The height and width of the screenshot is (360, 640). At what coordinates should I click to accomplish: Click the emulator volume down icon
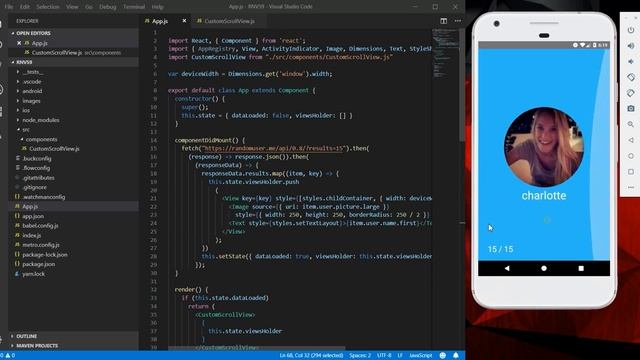[631, 62]
